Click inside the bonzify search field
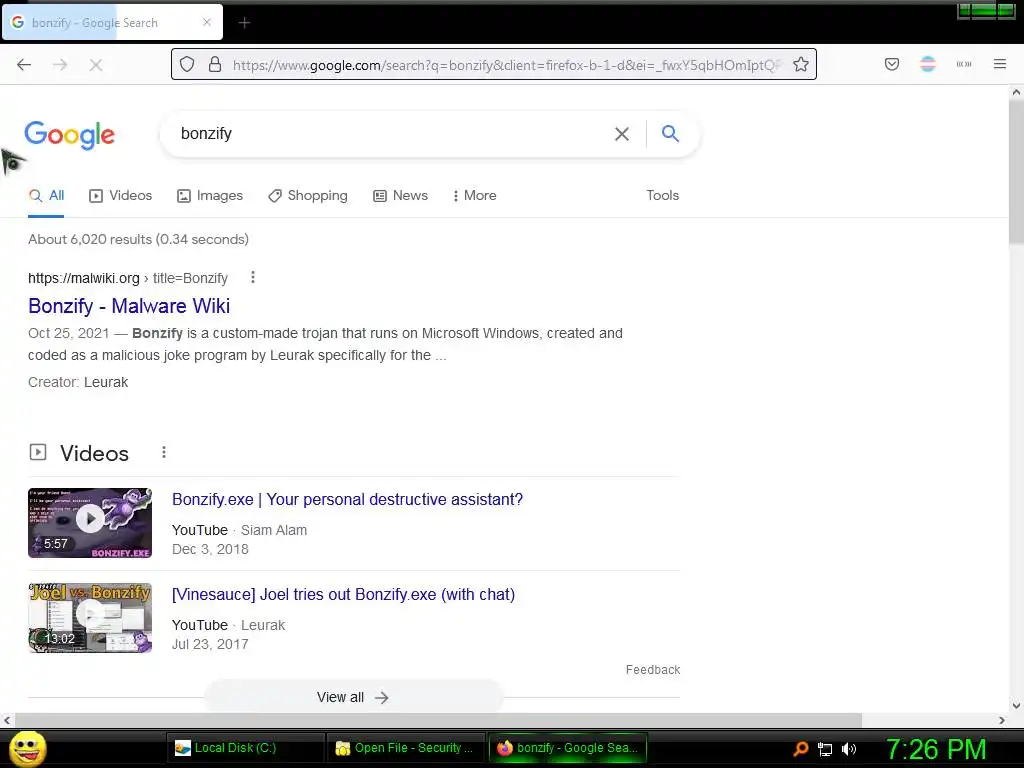This screenshot has height=768, width=1024. (x=392, y=134)
